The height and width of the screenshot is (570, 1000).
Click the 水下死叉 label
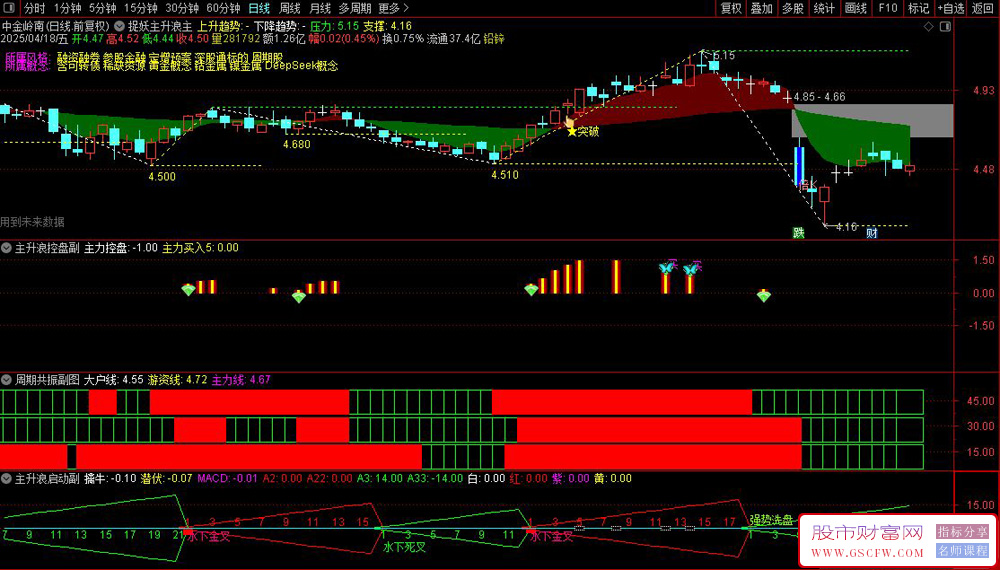pos(404,547)
